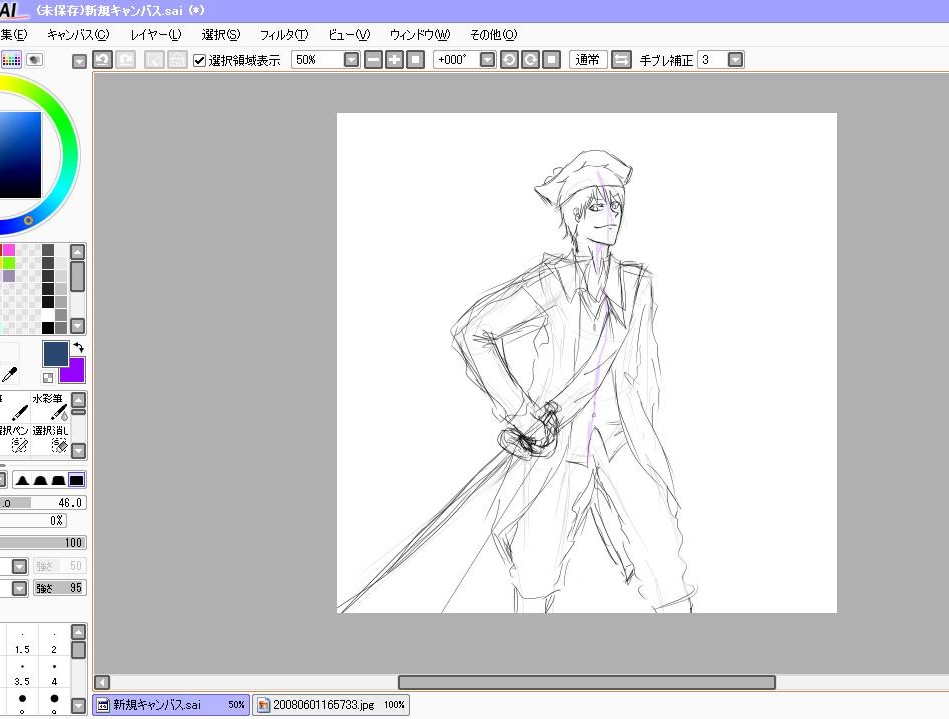Viewport: 949px width, 719px height.
Task: Switch to 新規キャンバス.sai document tab
Action: coord(171,704)
